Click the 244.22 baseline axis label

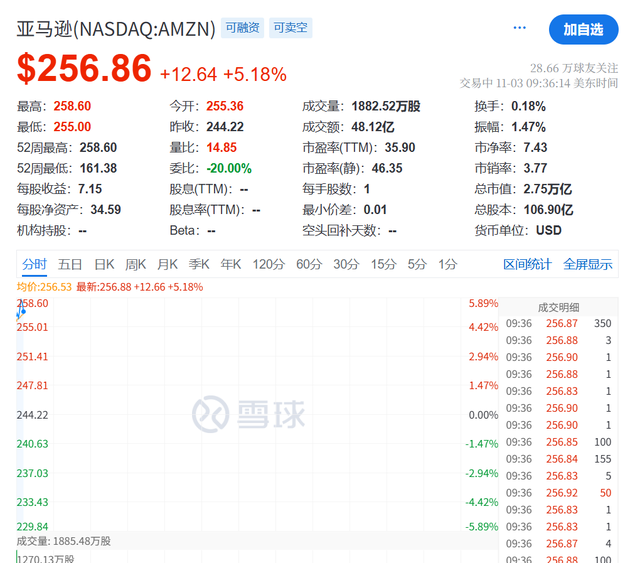coord(32,415)
